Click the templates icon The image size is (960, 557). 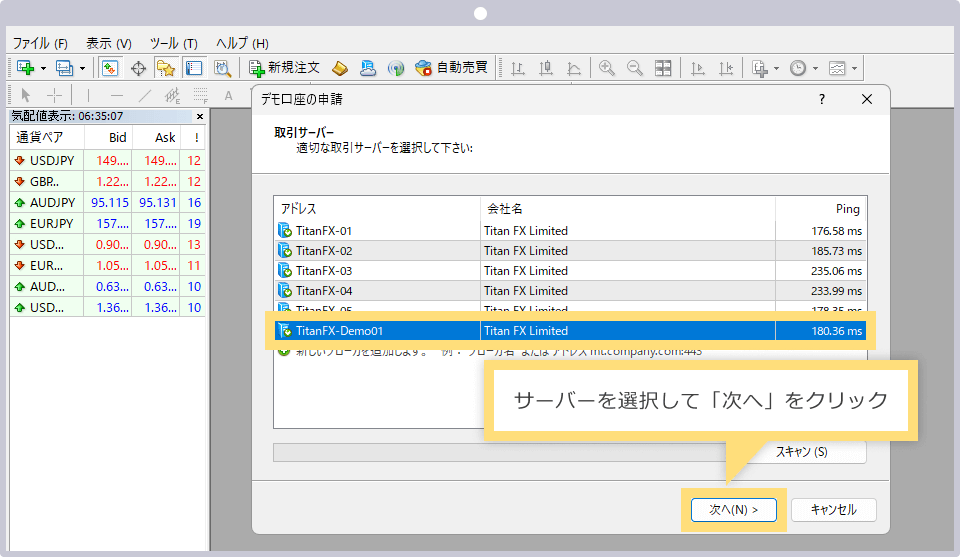(837, 68)
